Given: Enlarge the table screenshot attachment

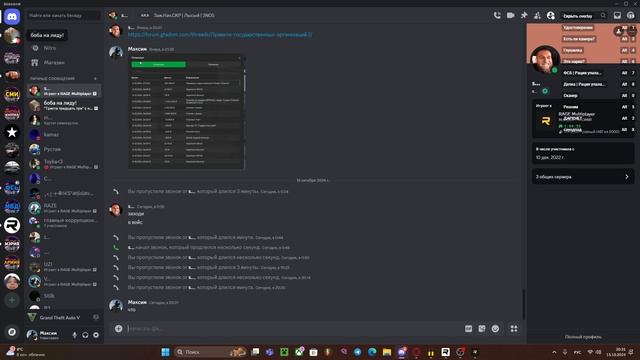Looking at the screenshot, I should (187, 111).
